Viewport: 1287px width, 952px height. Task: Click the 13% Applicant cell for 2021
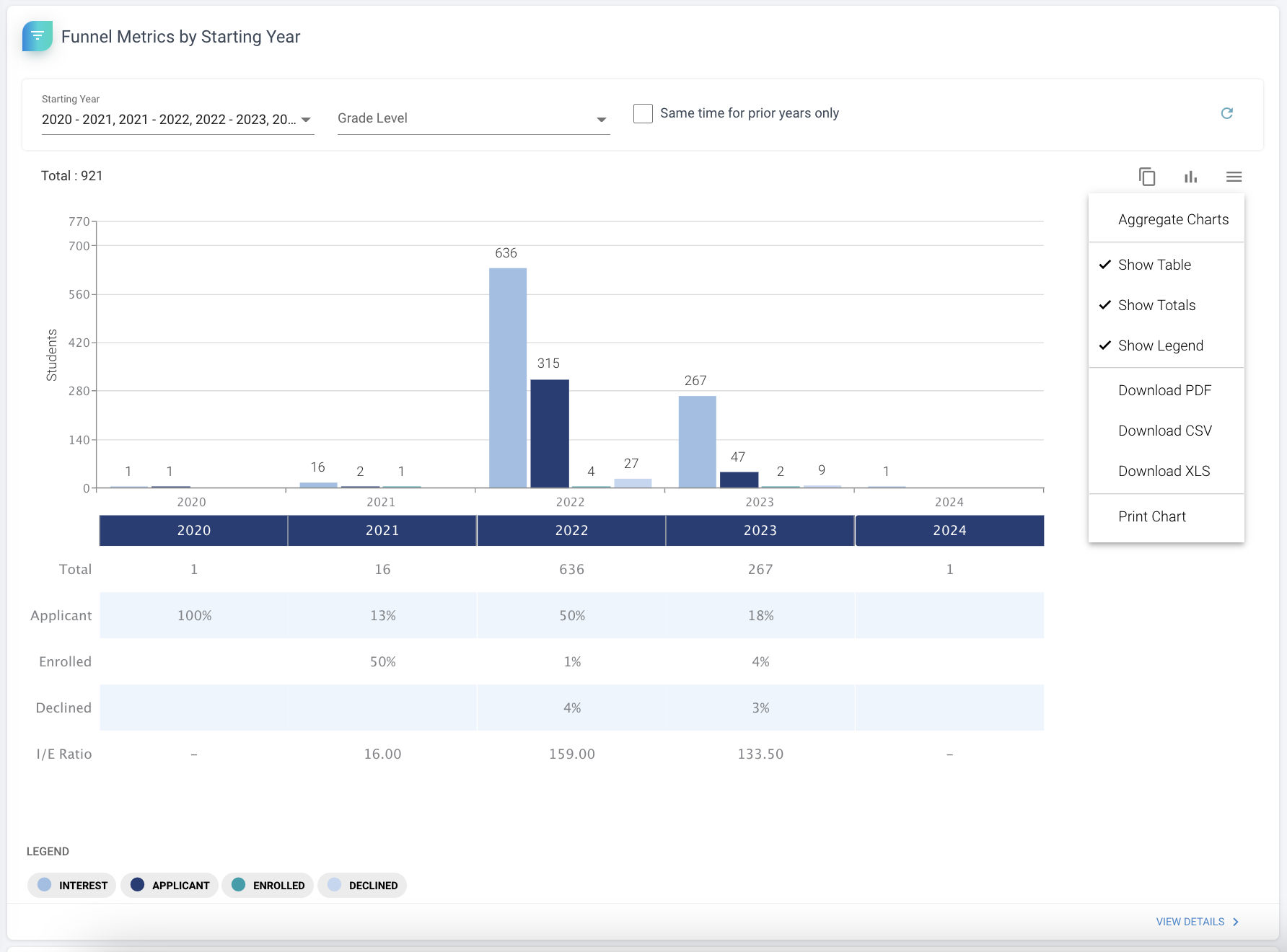382,615
